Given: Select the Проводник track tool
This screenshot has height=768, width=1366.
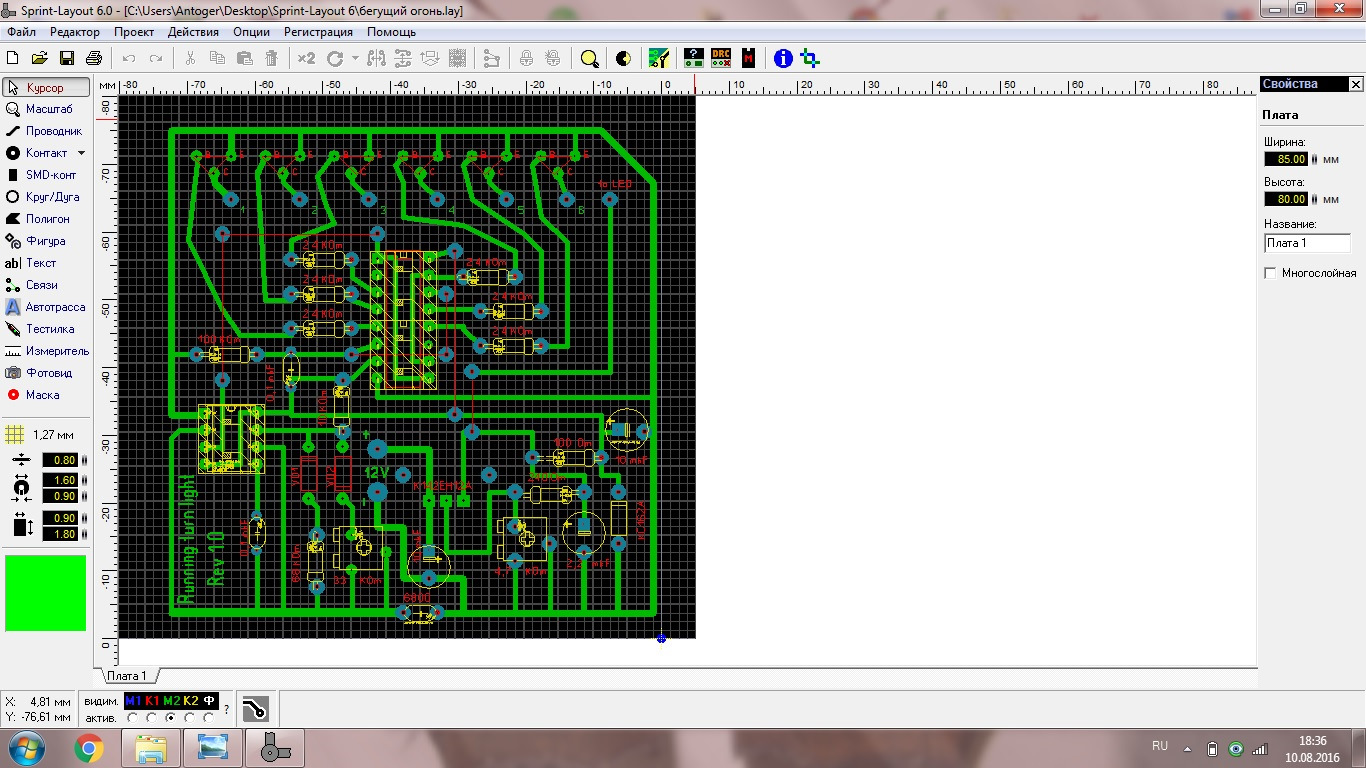Looking at the screenshot, I should (46, 131).
